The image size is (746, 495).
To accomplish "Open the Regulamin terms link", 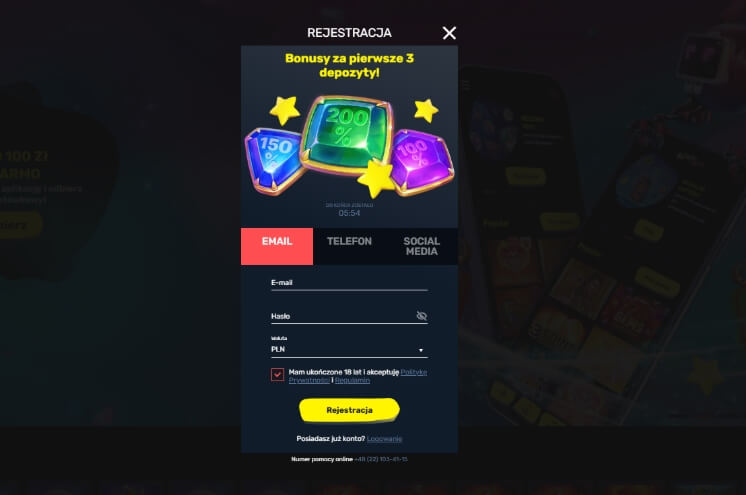I will 352,380.
